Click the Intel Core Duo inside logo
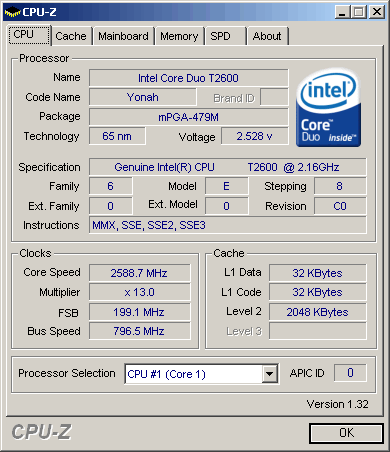The height and width of the screenshot is (452, 390). [x=328, y=107]
